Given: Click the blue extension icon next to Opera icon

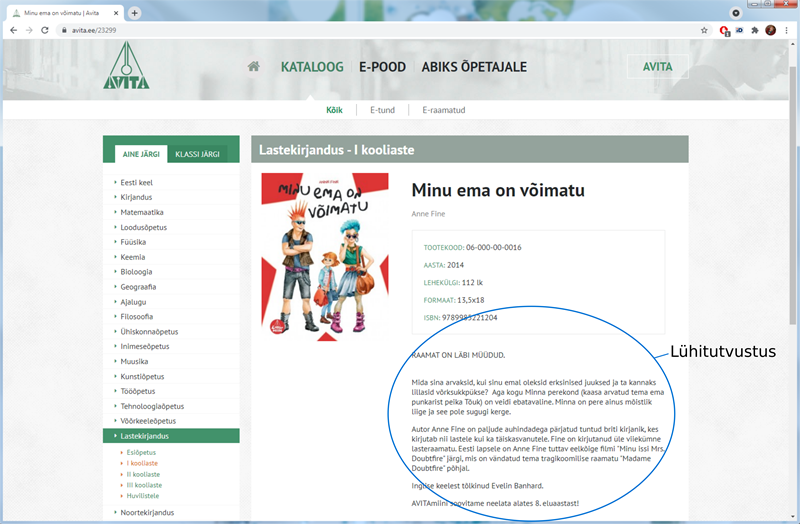Looking at the screenshot, I should click(740, 30).
